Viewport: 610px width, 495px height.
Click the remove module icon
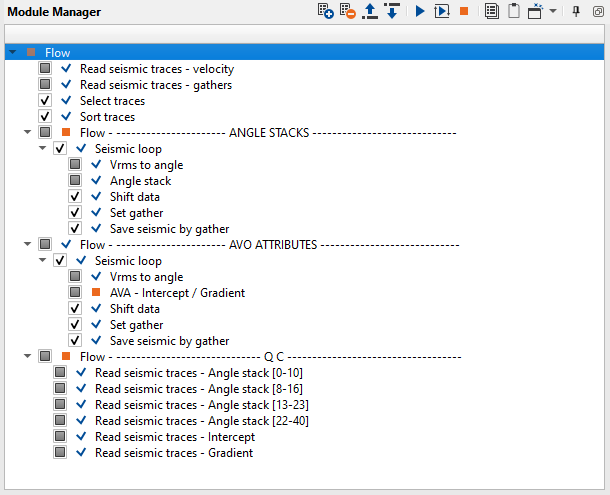[347, 11]
